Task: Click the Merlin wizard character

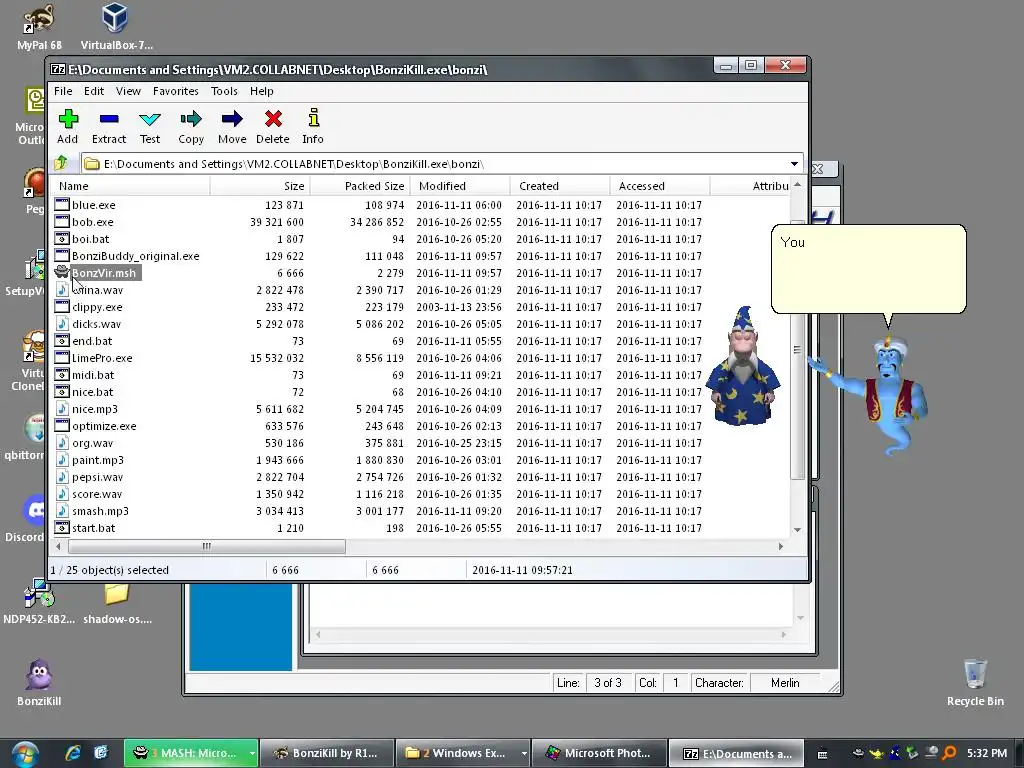Action: [743, 366]
